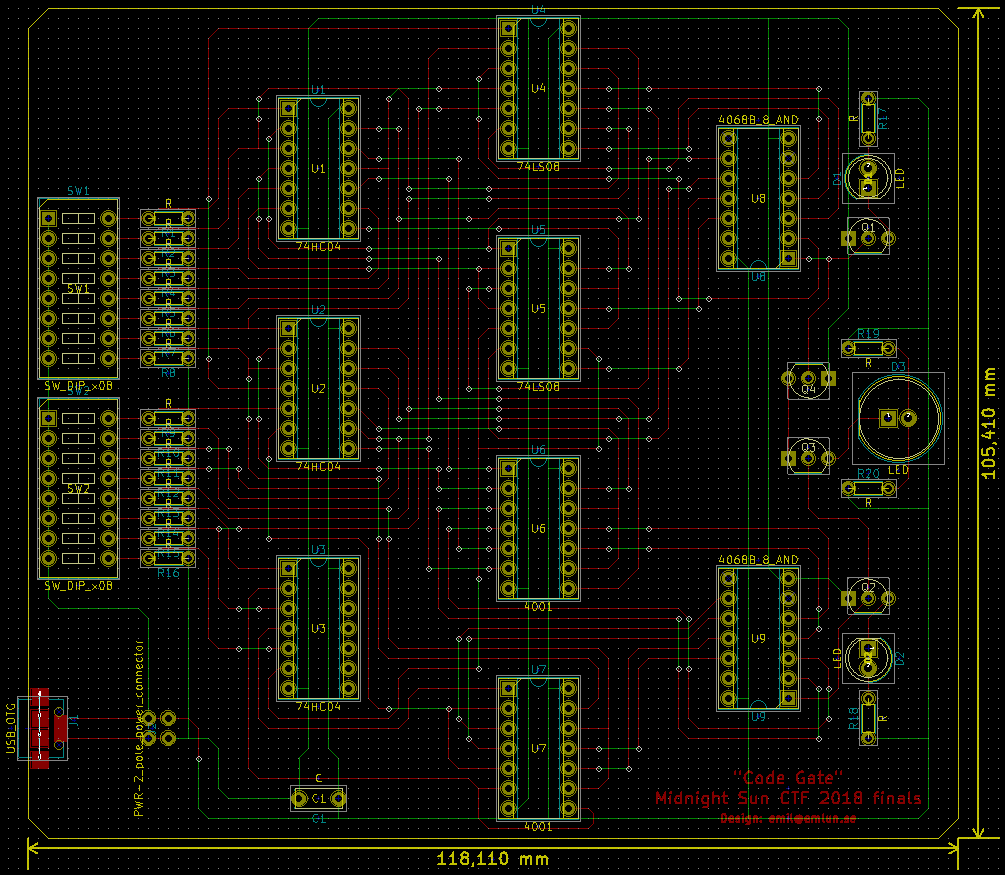Click the "Code Gate" silkscreen text
Viewport: 1005px width, 875px height.
pos(788,777)
